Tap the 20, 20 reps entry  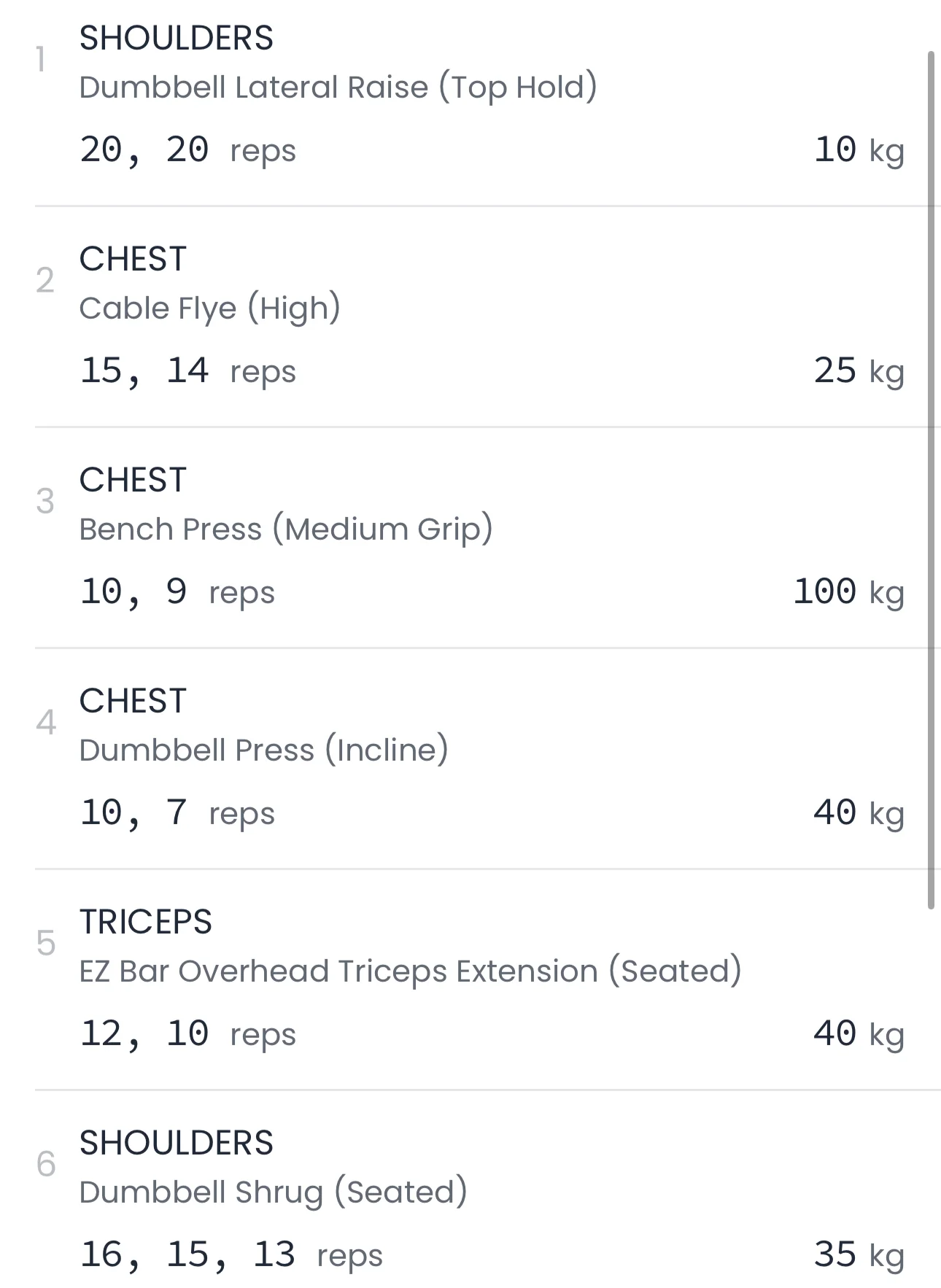(x=187, y=150)
